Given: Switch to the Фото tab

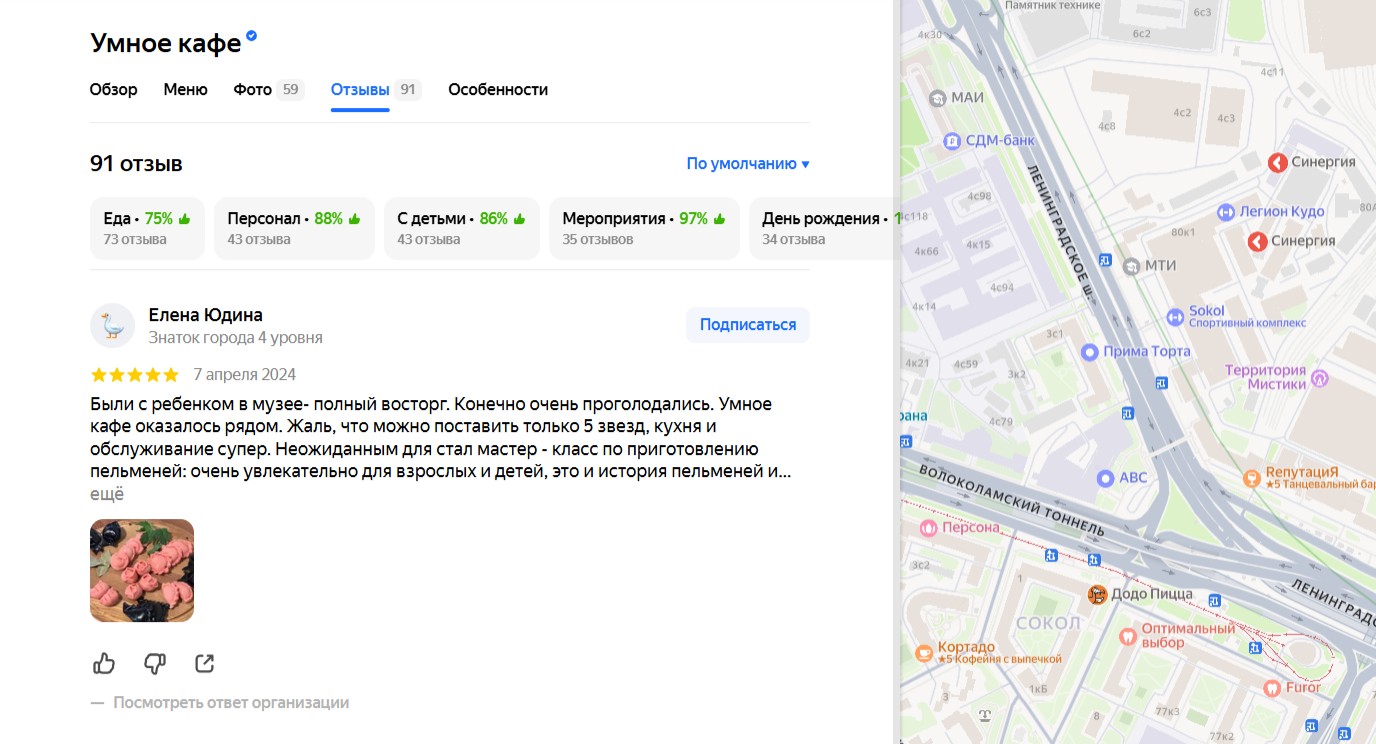Looking at the screenshot, I should pos(253,90).
